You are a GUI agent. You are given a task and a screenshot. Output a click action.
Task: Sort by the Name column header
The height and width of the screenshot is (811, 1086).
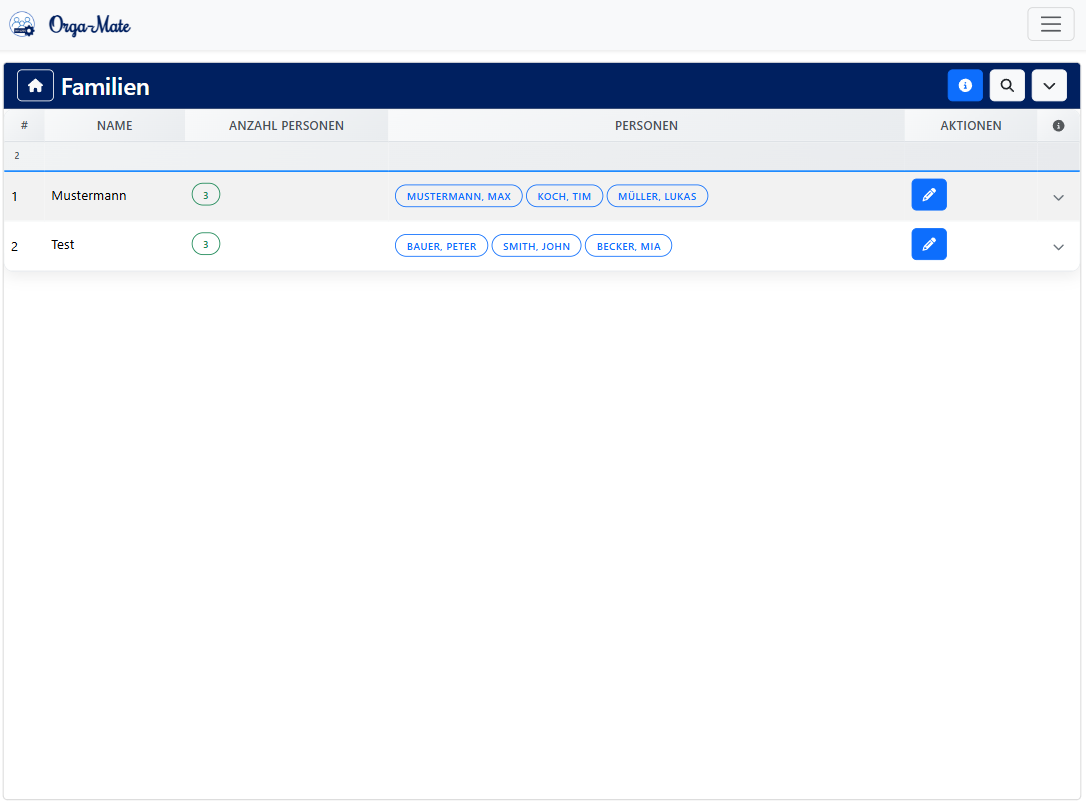click(114, 126)
